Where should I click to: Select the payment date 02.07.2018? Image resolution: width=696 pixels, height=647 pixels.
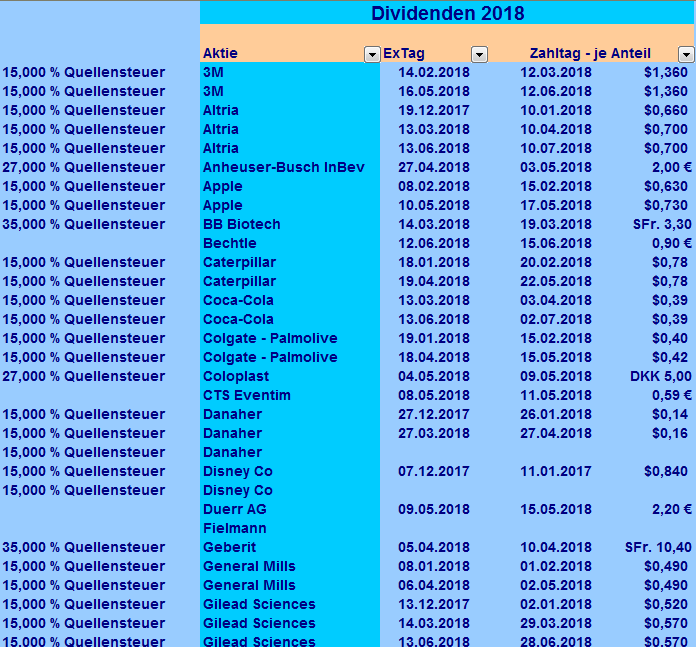coord(556,319)
